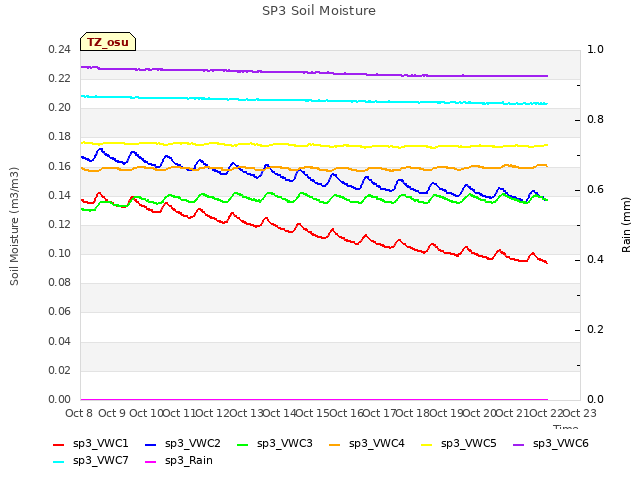
Task: Click the 1.0 right axis tick label
Action: [x=595, y=50]
